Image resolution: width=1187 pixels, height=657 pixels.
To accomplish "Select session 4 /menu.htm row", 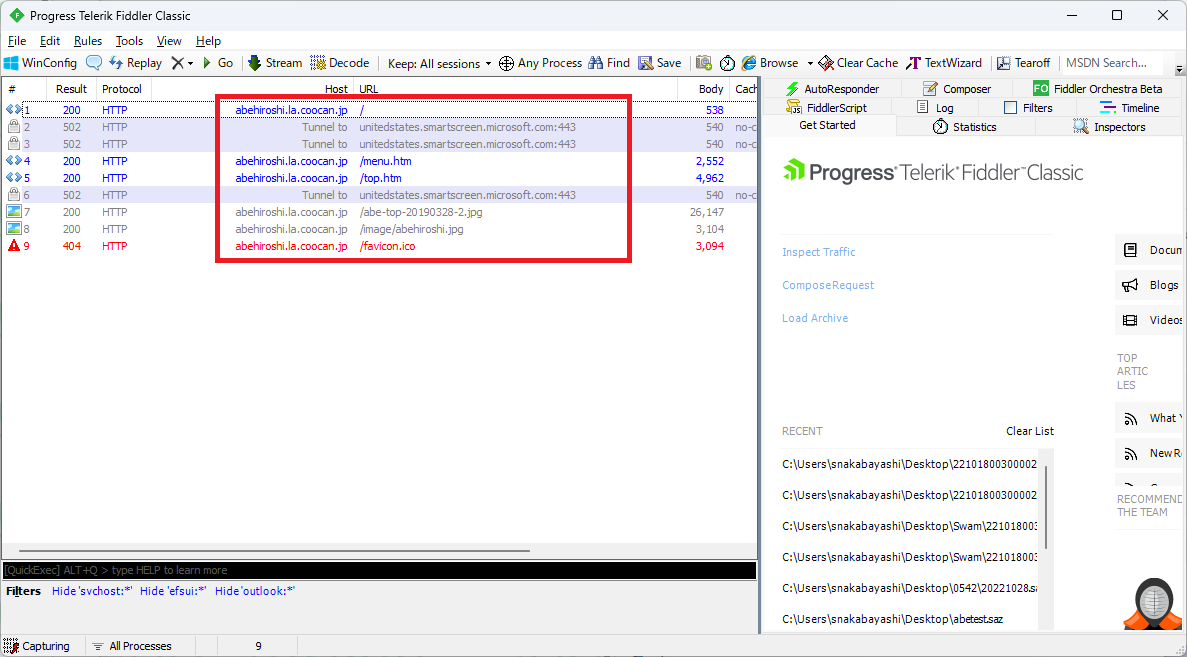I will coord(379,160).
